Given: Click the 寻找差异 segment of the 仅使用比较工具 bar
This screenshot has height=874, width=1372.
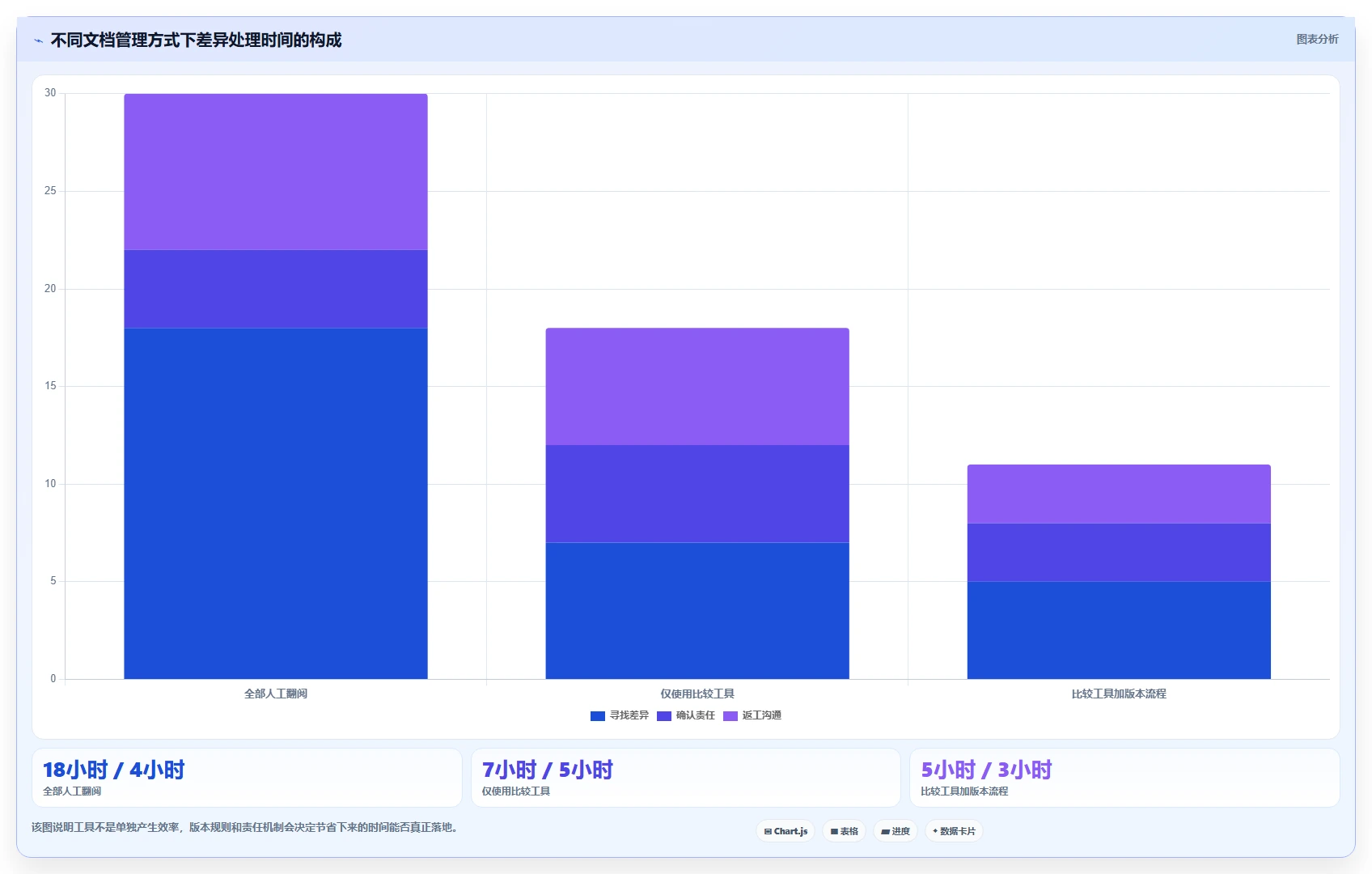Looking at the screenshot, I should (x=697, y=610).
